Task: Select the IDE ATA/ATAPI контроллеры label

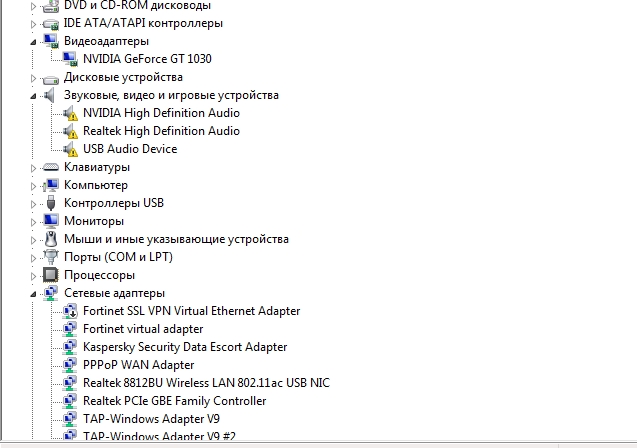Action: (x=143, y=23)
